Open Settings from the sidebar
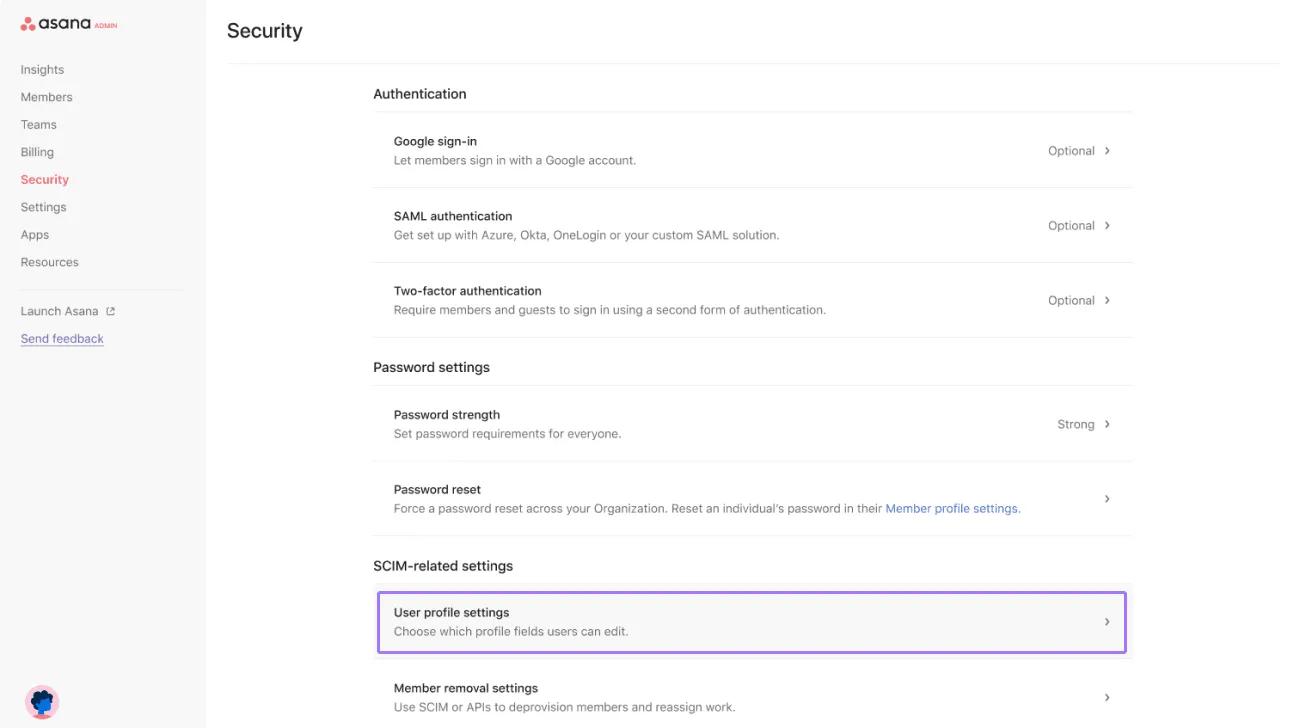This screenshot has width=1300, height=728. pos(43,206)
